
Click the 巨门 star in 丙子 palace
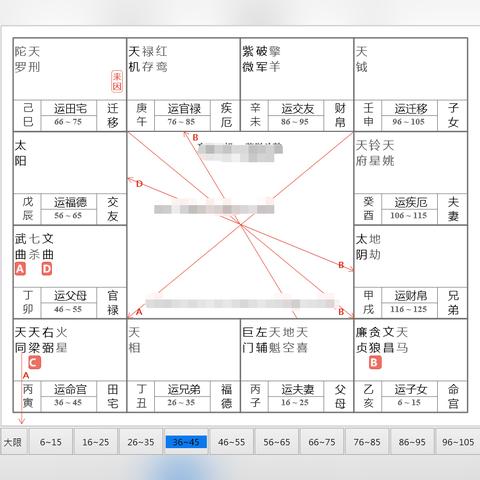248,340
